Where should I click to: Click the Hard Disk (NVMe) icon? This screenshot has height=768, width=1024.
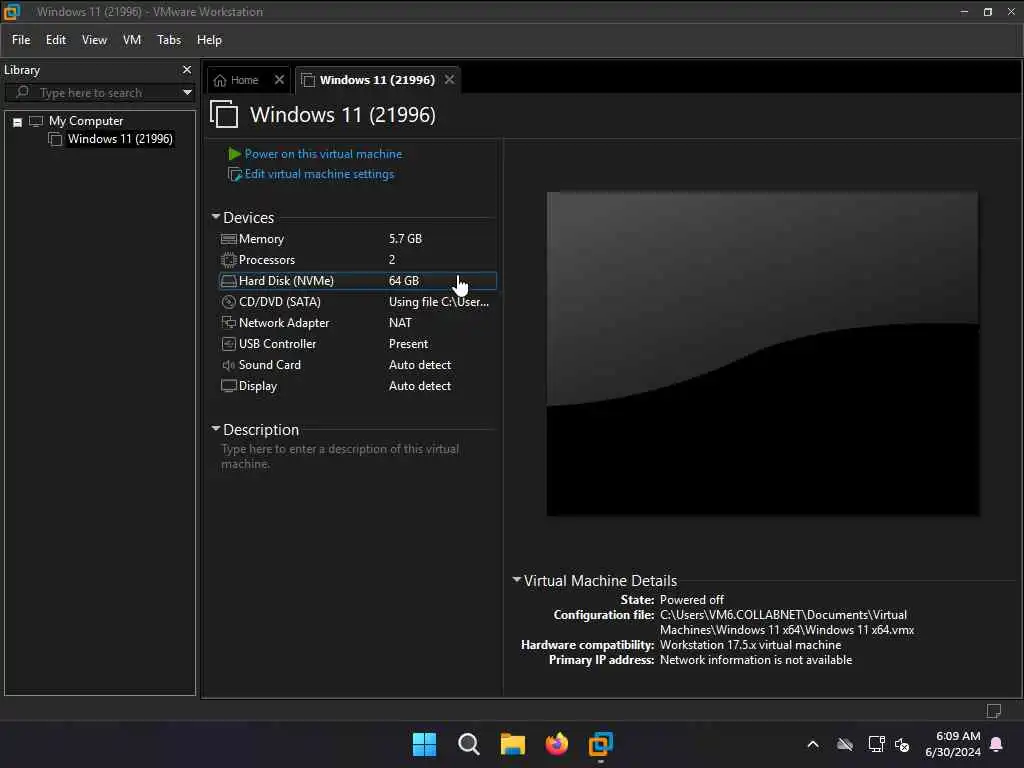(x=229, y=281)
